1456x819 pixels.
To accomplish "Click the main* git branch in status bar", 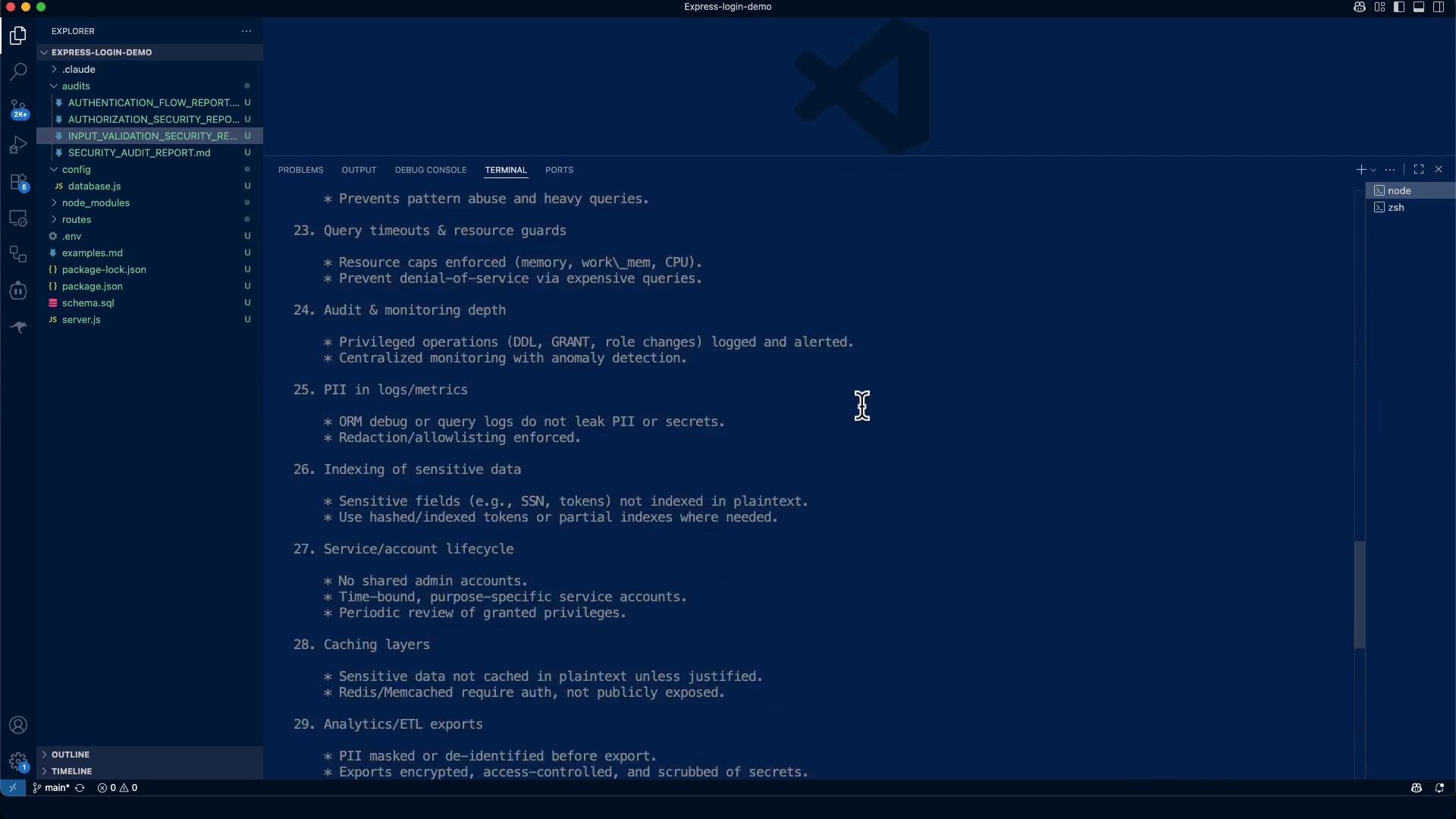I will tap(51, 788).
